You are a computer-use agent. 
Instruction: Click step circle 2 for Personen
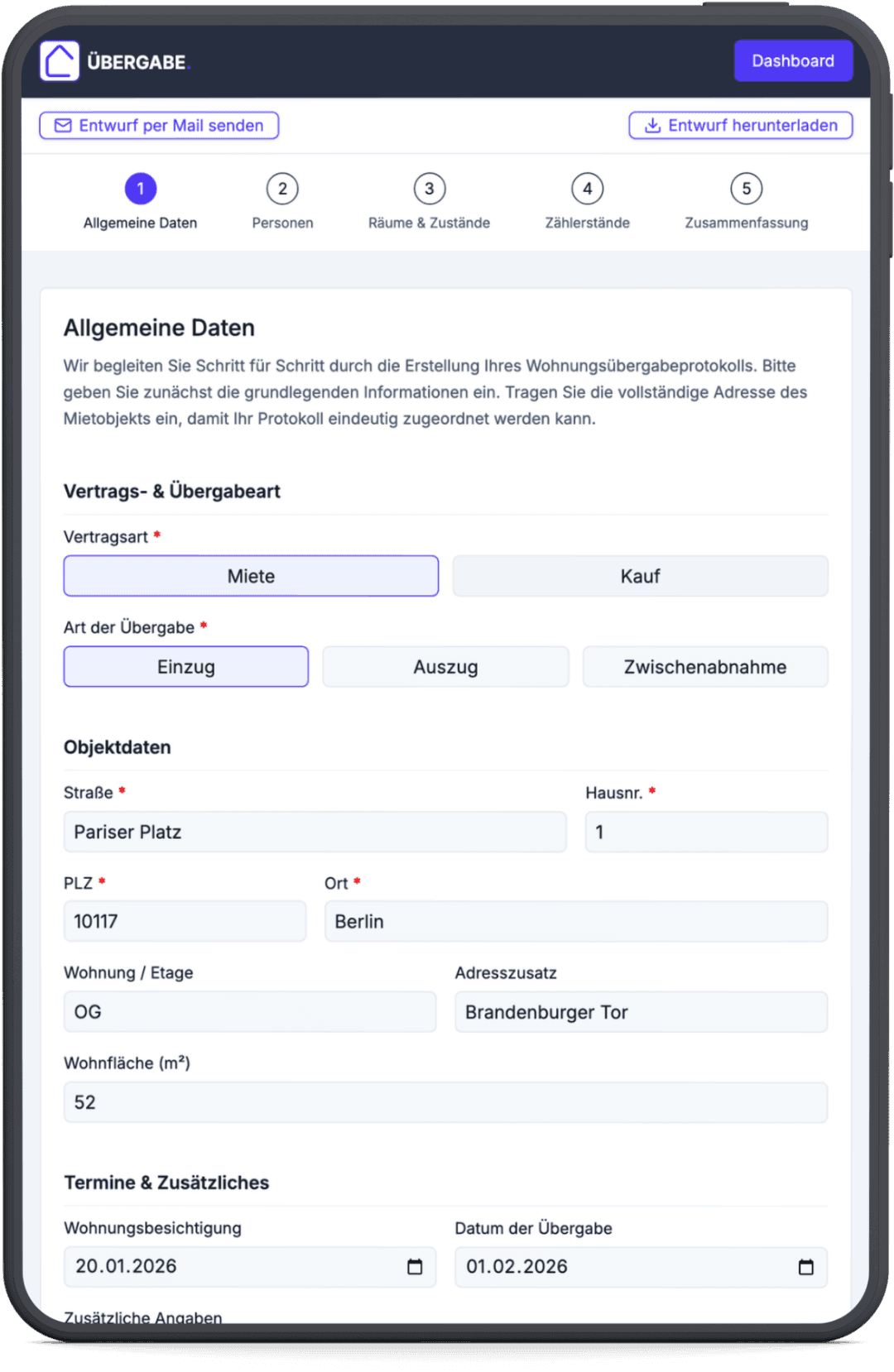pos(282,189)
